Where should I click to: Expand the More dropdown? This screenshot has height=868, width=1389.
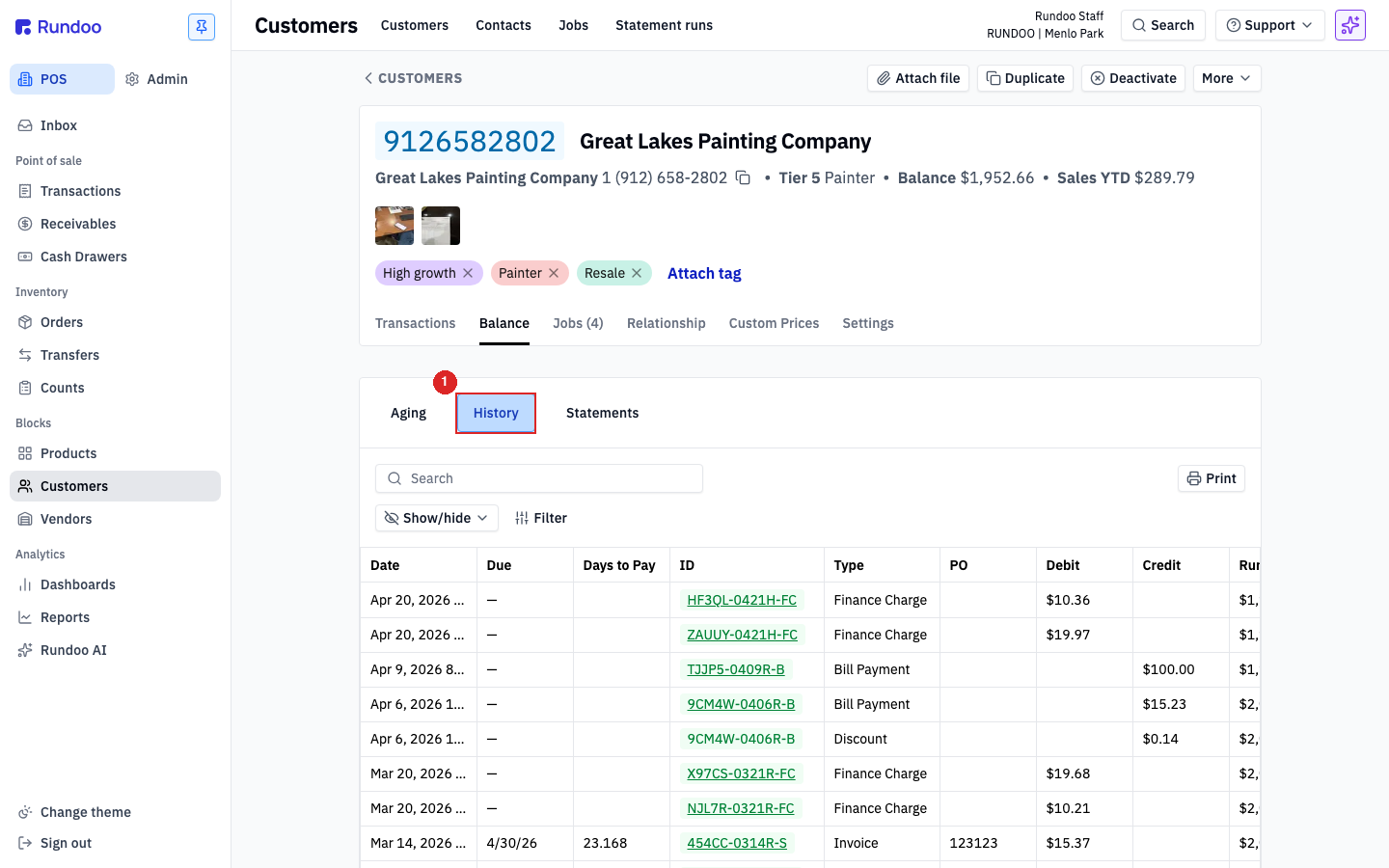(x=1227, y=78)
